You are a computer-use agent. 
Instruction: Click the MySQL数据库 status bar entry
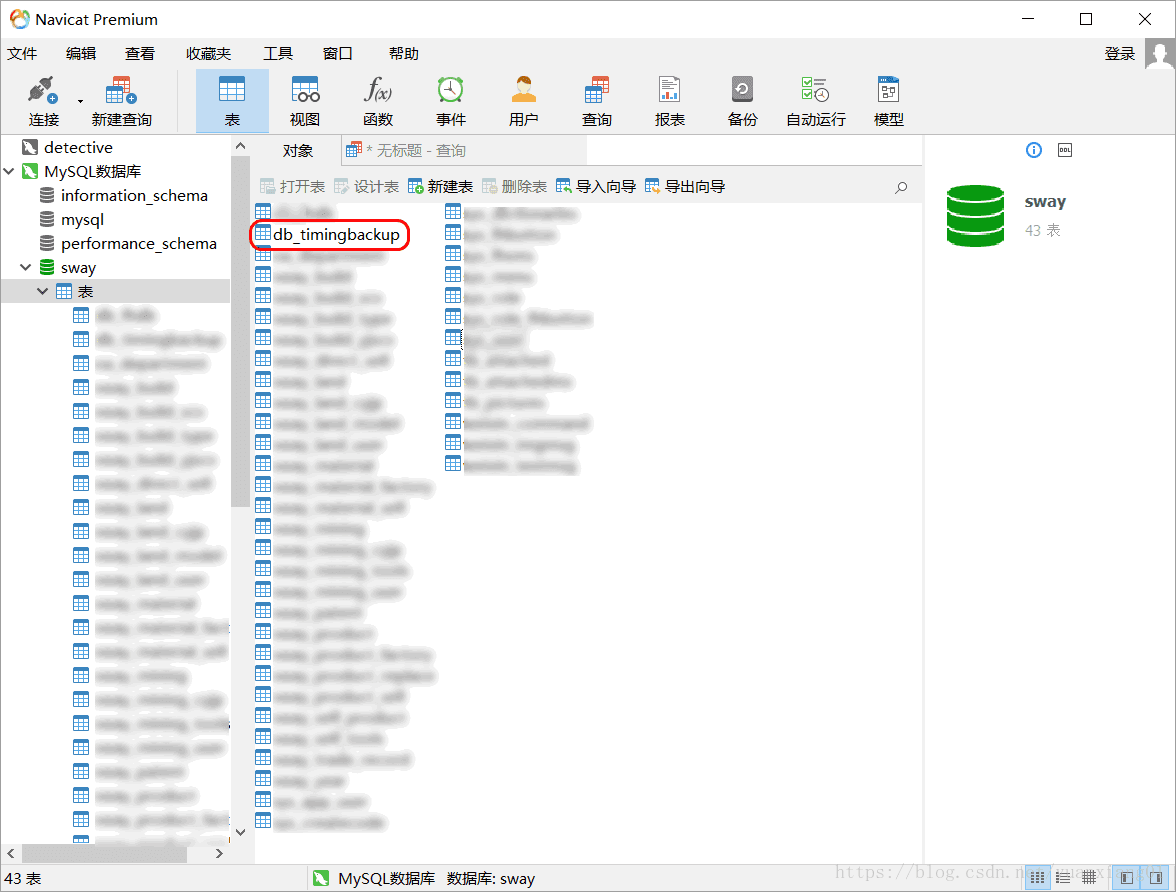pos(374,878)
